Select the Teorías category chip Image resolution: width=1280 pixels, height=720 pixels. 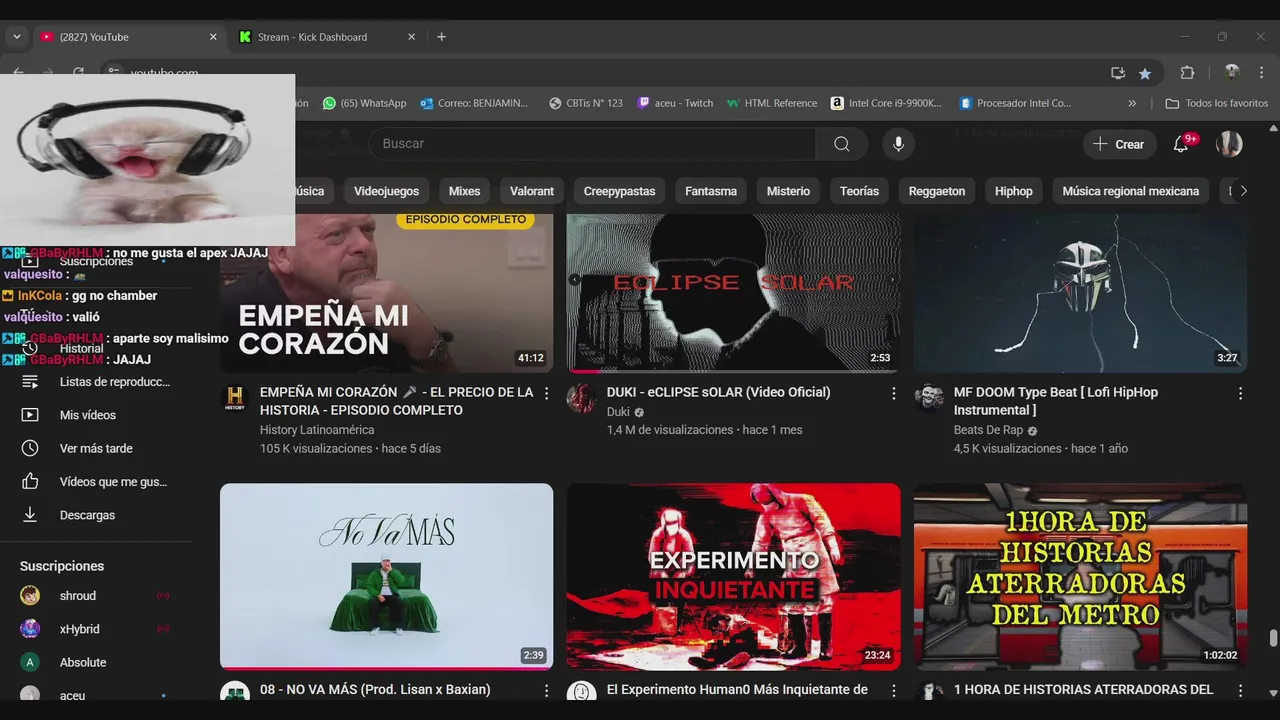pyautogui.click(x=859, y=191)
